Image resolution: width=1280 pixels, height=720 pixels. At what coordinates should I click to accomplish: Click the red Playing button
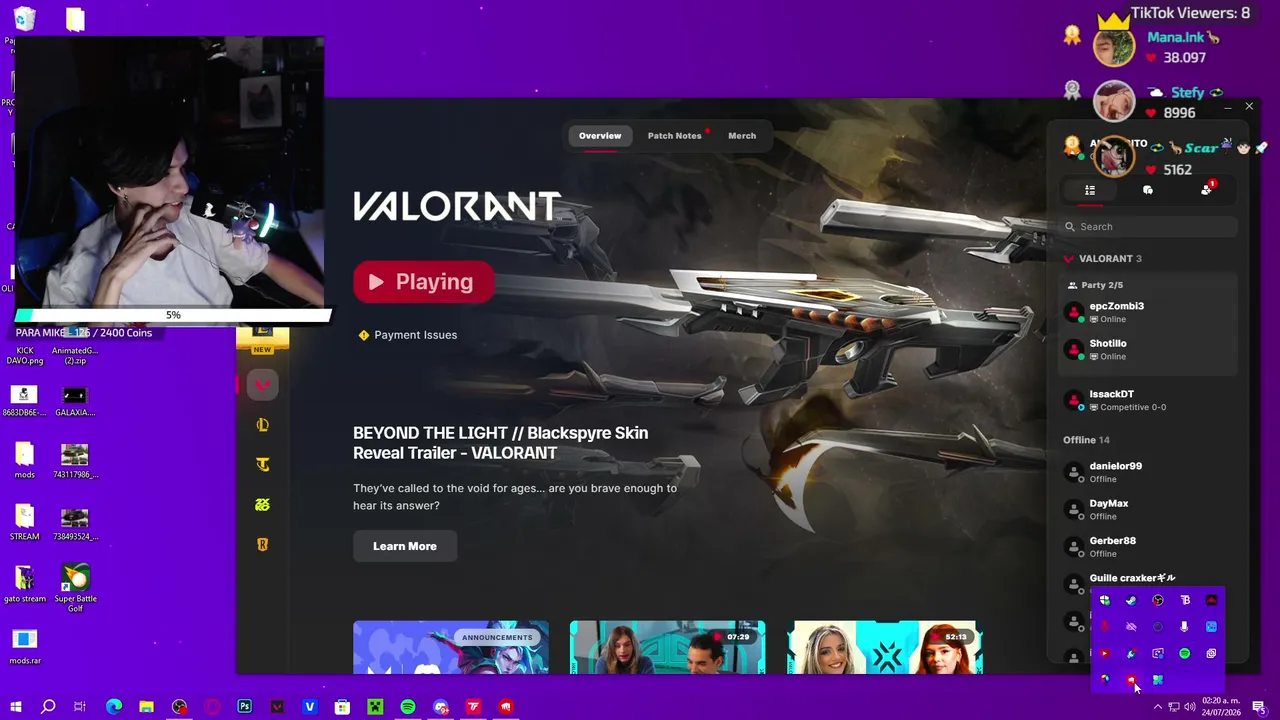point(424,282)
